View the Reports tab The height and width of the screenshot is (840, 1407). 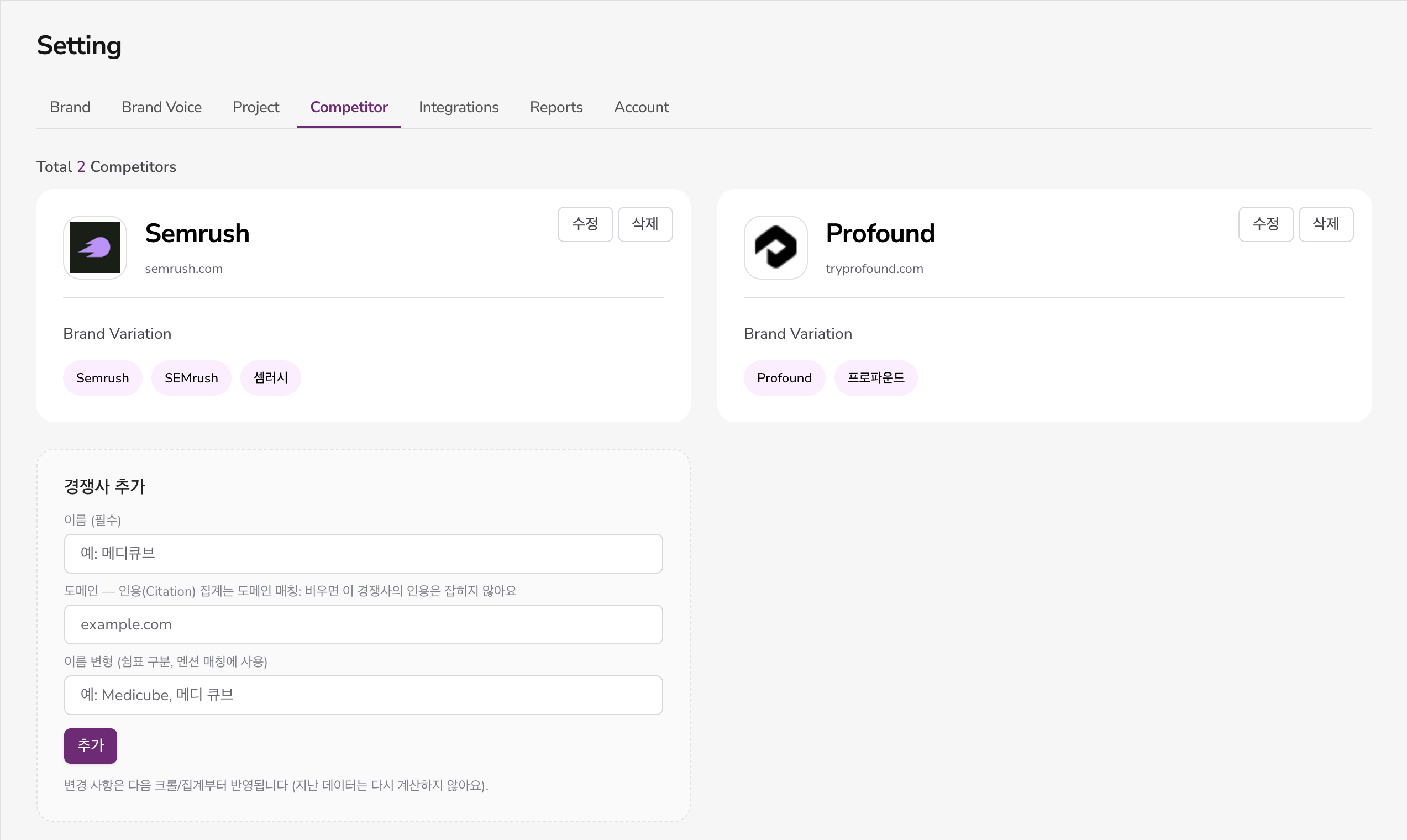[x=556, y=107]
